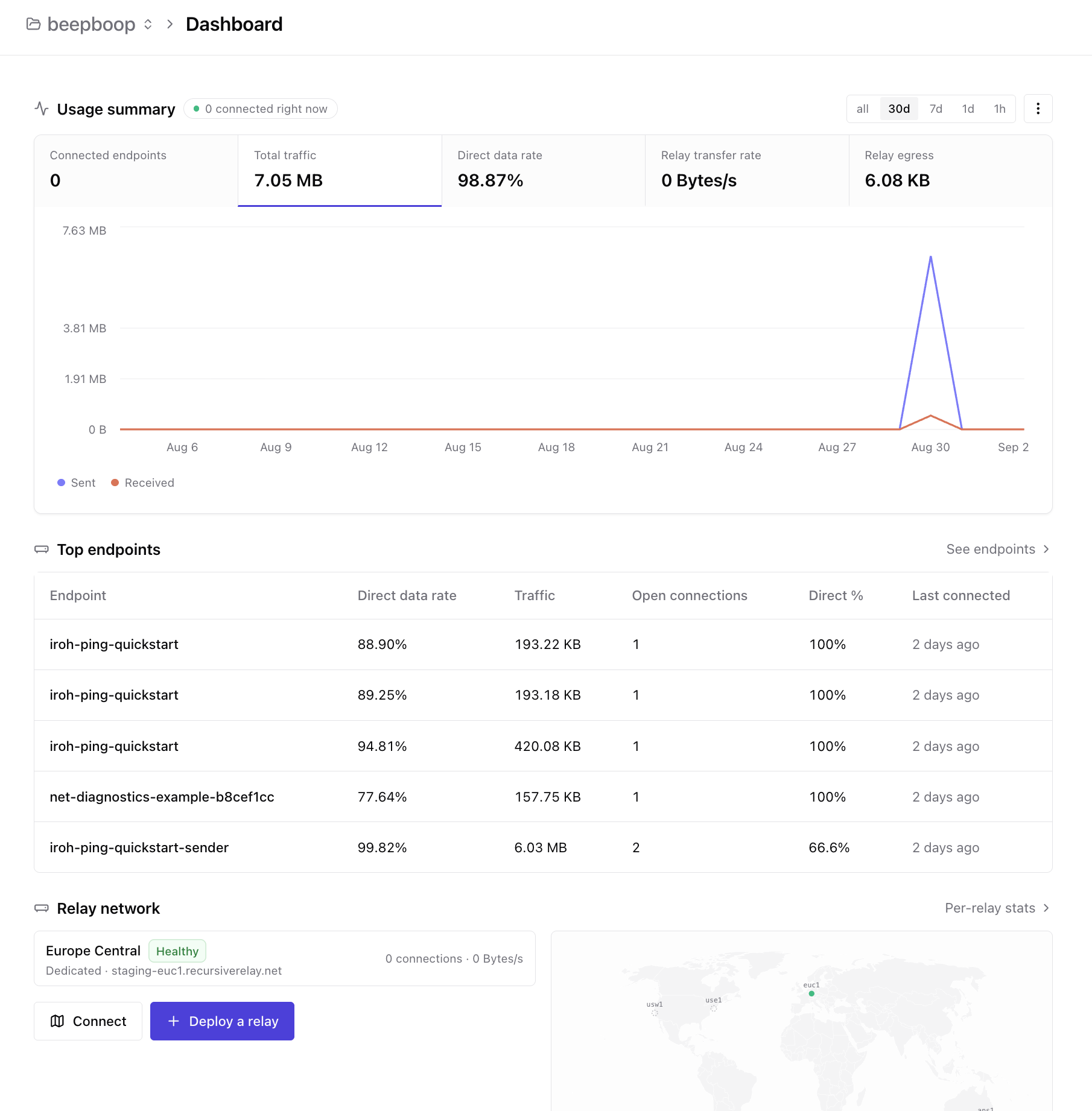Image resolution: width=1092 pixels, height=1111 pixels.
Task: Click the Direct data rate column header
Action: (x=407, y=595)
